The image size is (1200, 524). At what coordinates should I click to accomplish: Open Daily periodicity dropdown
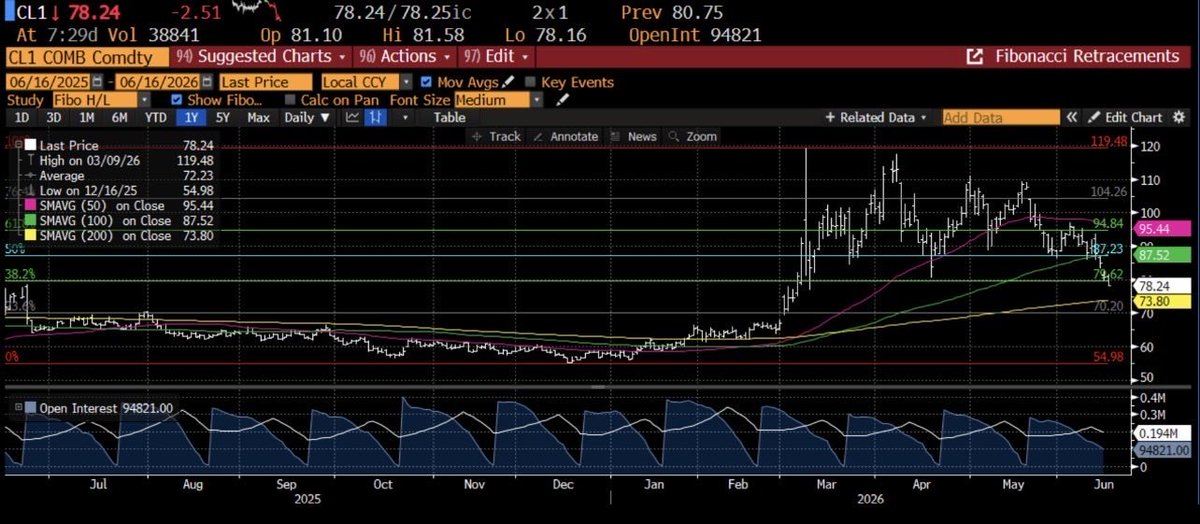[307, 117]
